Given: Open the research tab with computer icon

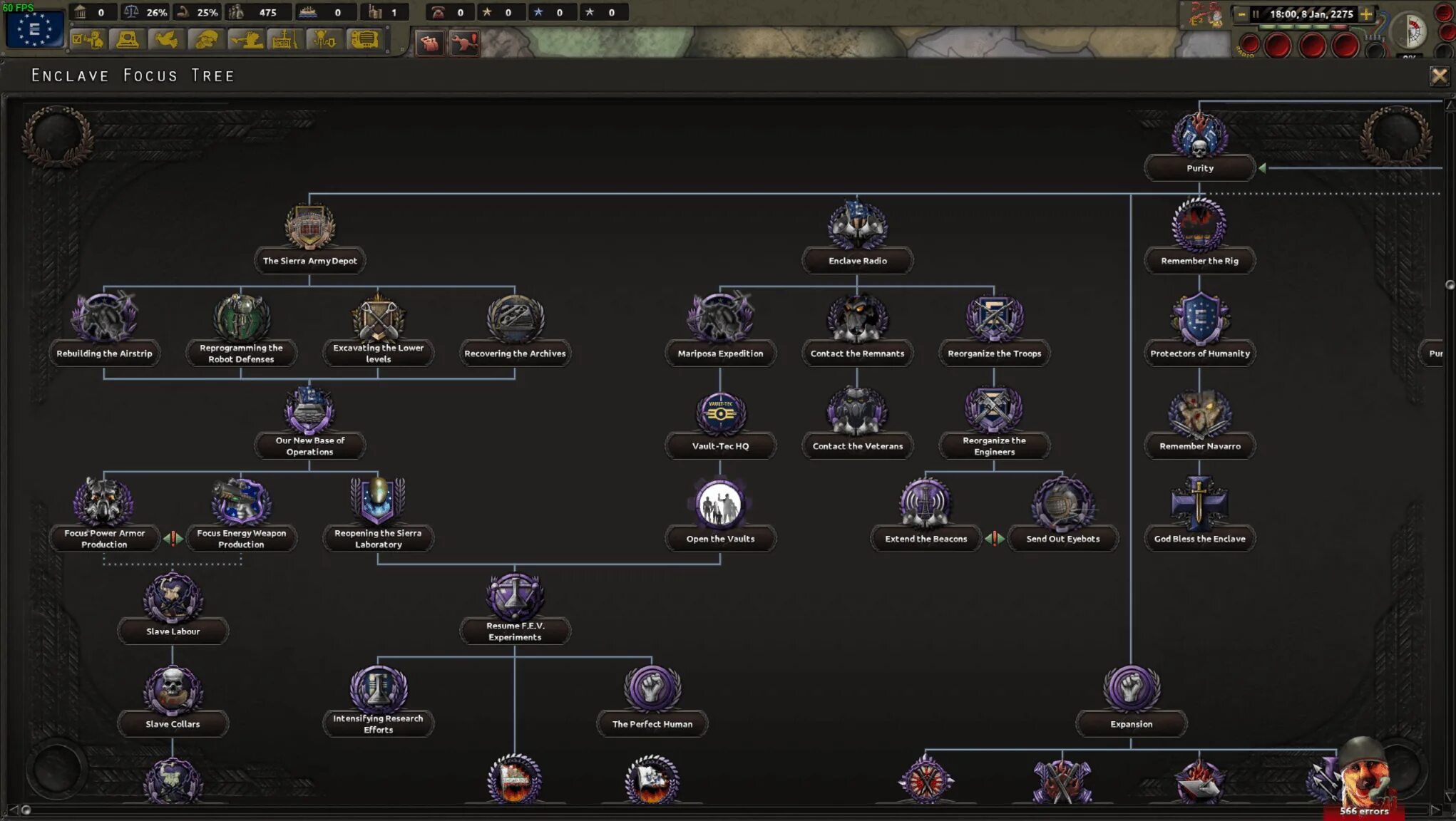Looking at the screenshot, I should click(127, 40).
